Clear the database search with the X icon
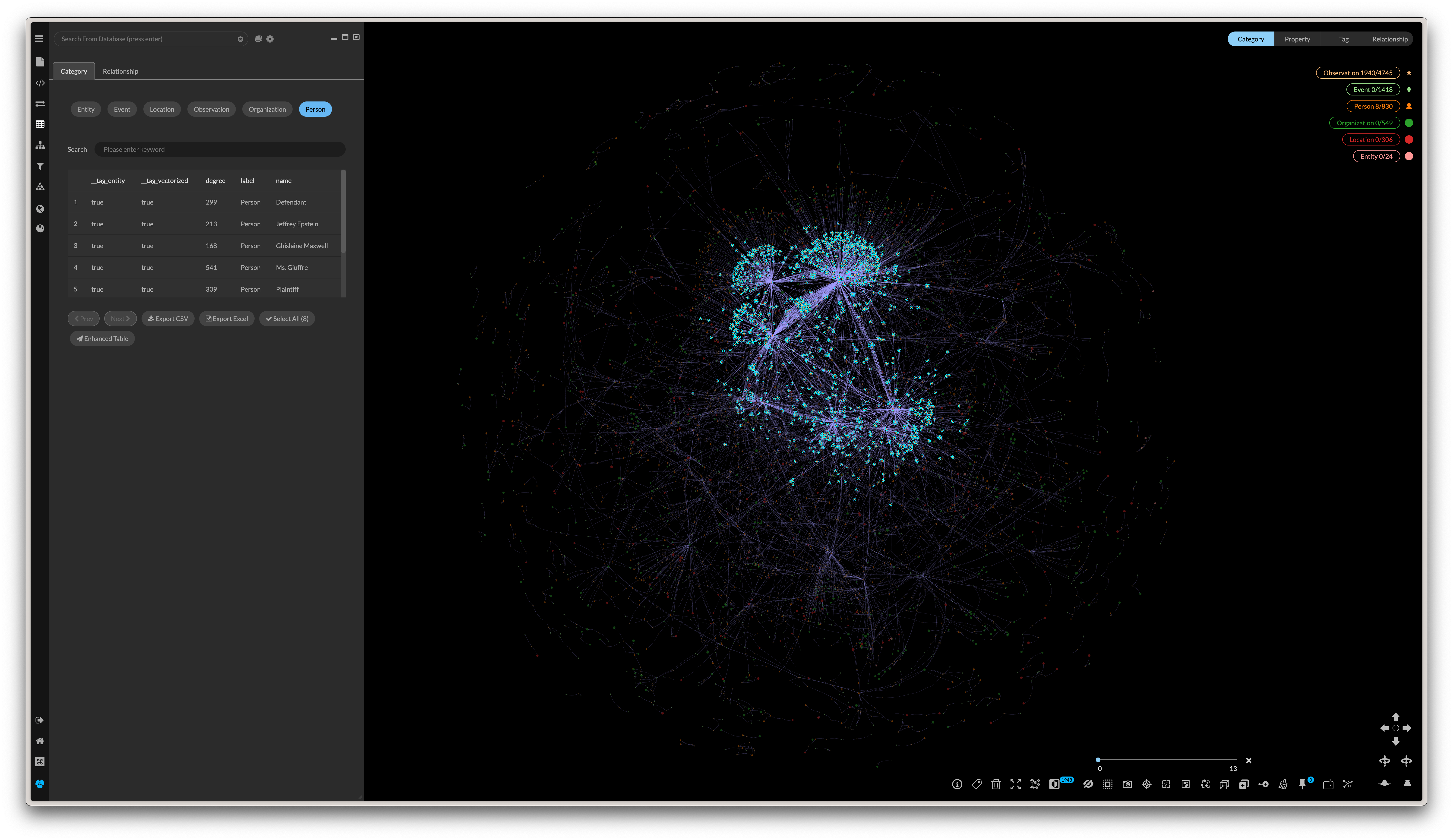 click(240, 39)
